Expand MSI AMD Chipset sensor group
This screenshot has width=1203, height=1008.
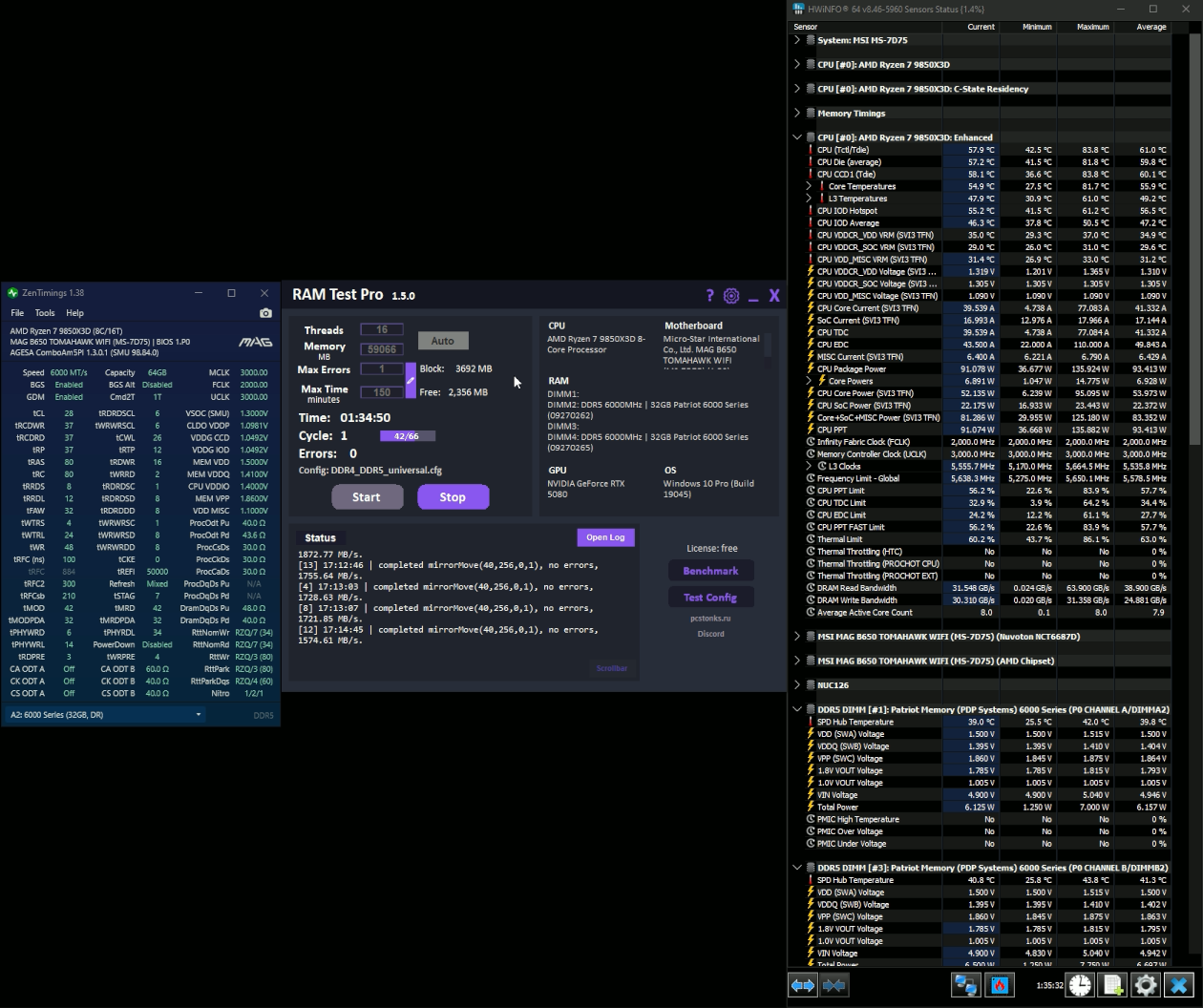[x=797, y=661]
